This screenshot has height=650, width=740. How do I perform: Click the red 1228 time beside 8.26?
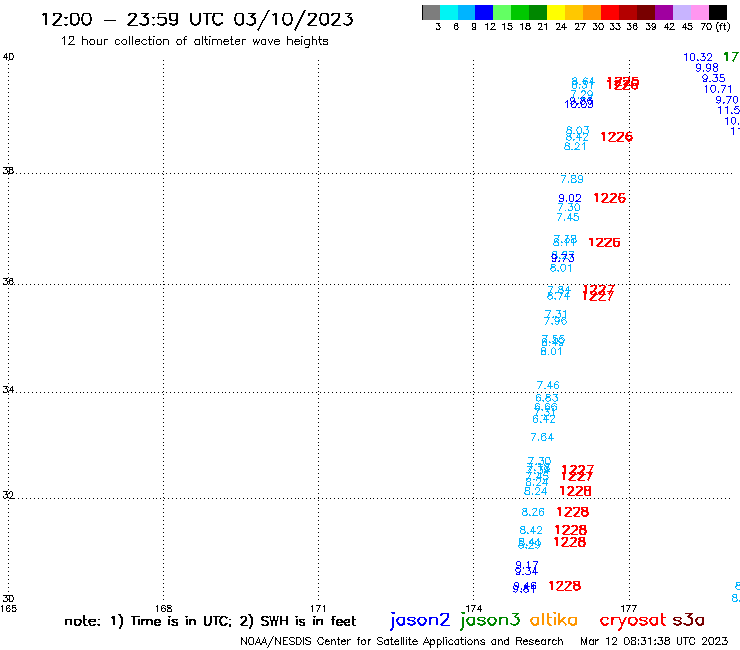pyautogui.click(x=572, y=512)
